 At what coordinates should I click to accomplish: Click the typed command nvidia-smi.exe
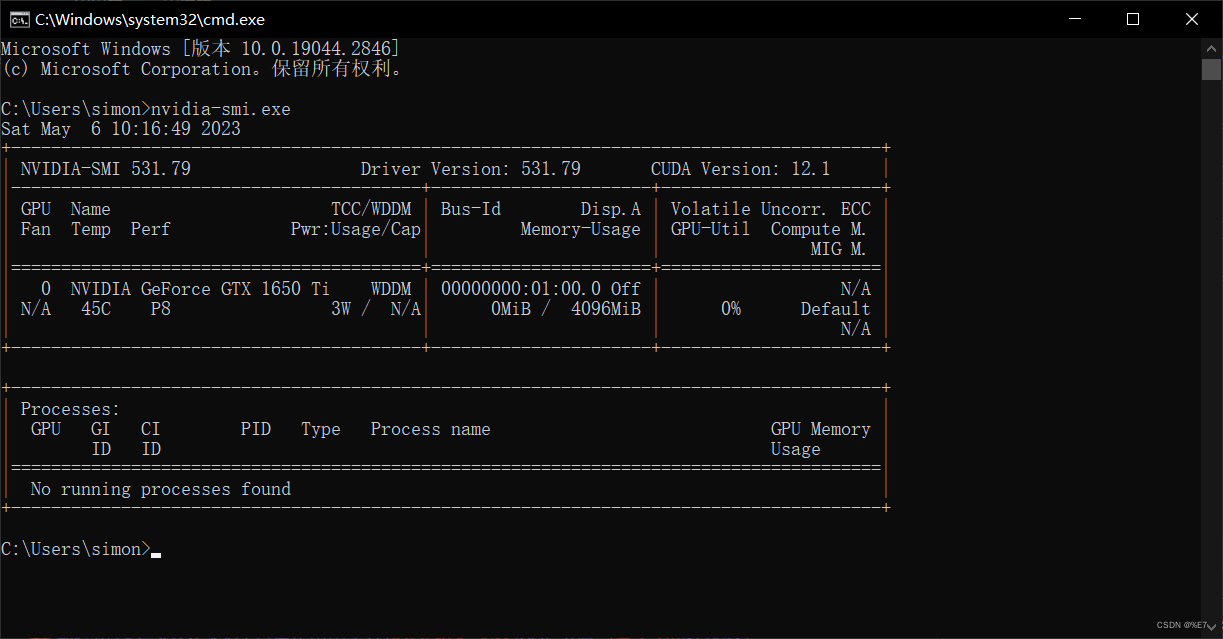221,109
